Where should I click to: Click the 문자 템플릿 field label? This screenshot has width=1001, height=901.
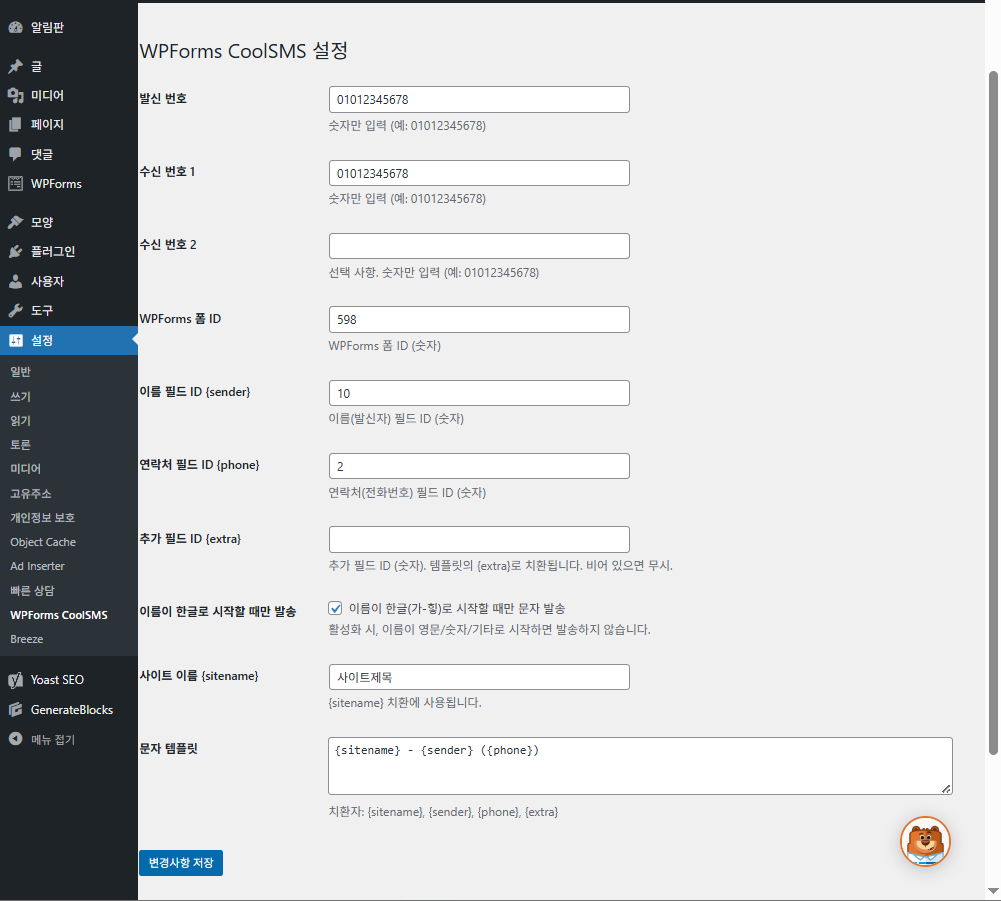pos(169,748)
